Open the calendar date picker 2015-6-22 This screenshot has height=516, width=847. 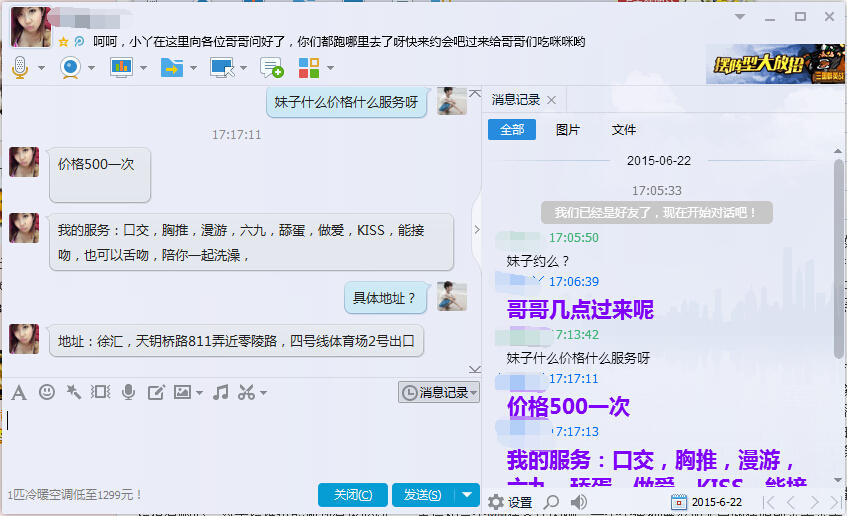(x=707, y=502)
